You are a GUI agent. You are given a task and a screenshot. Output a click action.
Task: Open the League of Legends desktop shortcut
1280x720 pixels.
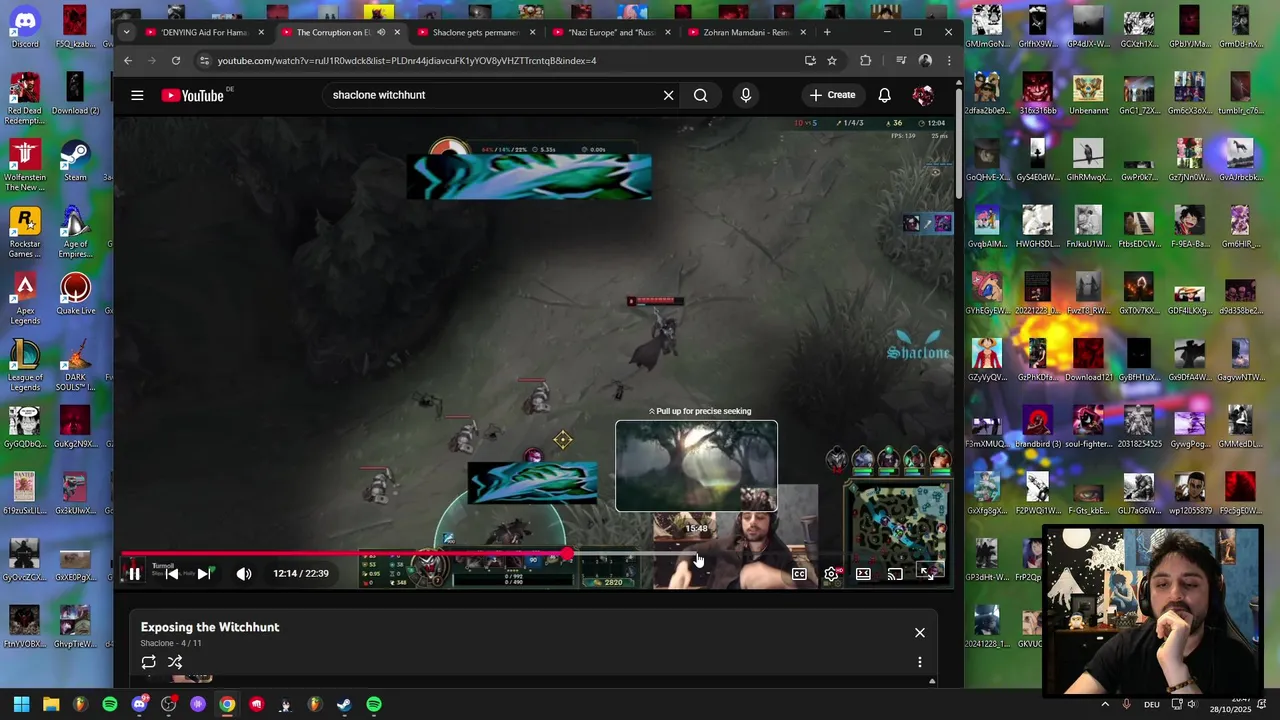pyautogui.click(x=25, y=365)
